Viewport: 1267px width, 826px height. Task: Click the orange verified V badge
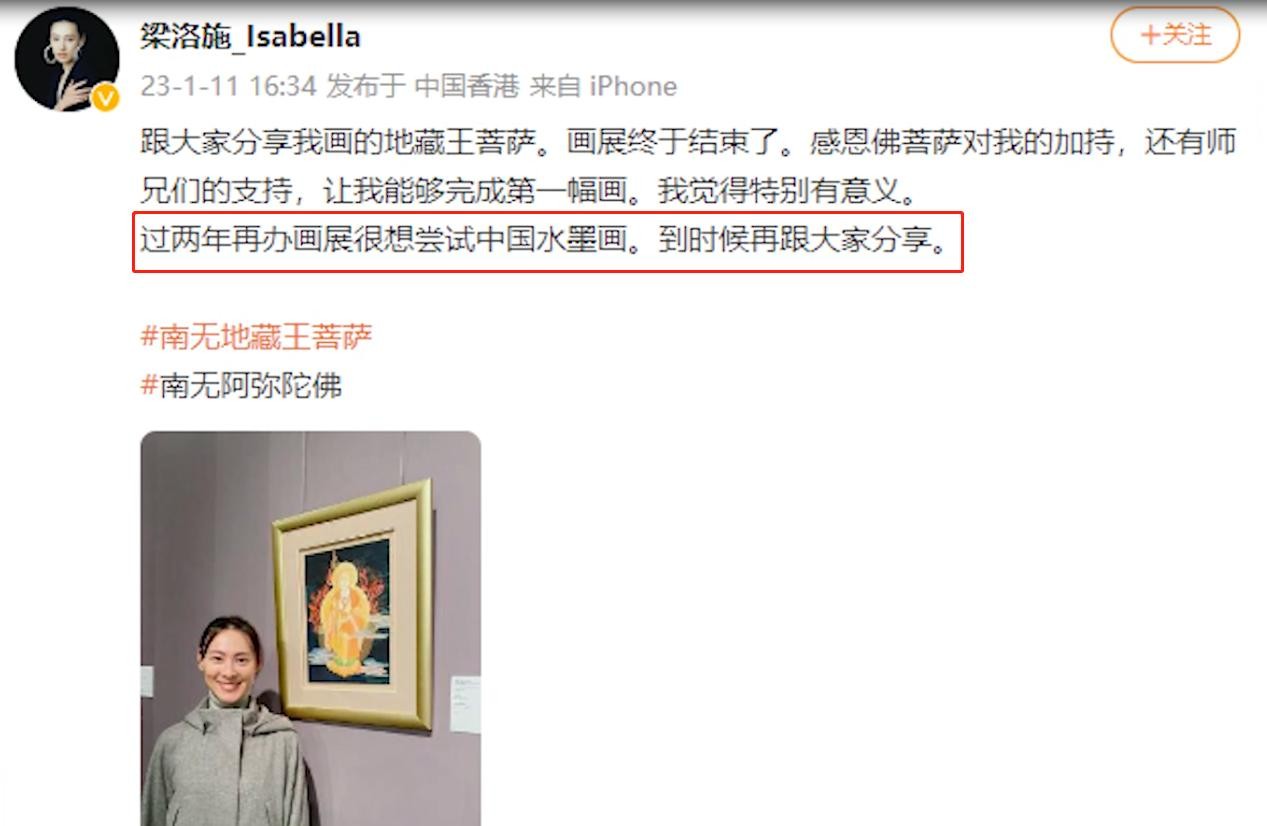tap(105, 97)
